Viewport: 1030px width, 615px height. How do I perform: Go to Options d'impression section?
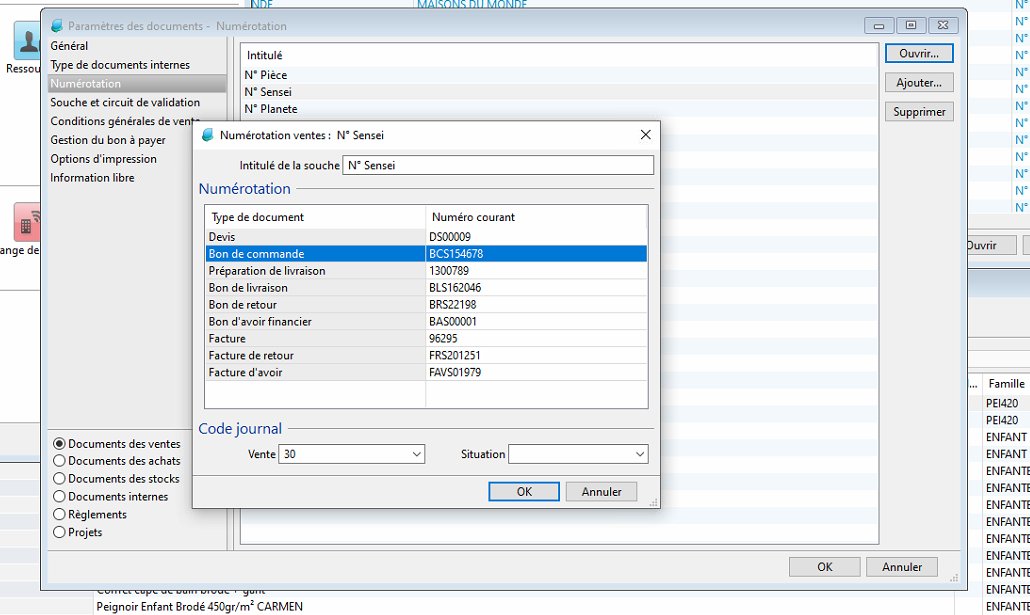click(104, 159)
